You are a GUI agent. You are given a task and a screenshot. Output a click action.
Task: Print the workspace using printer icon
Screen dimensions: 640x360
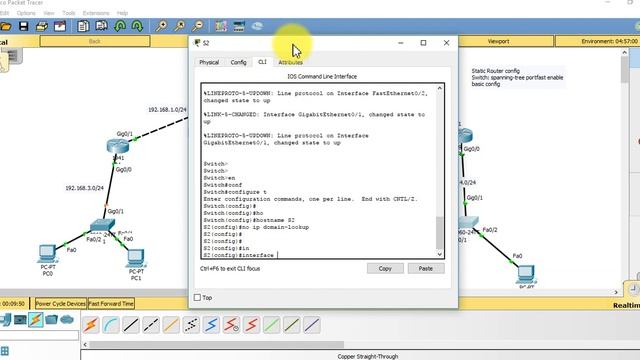point(42,27)
